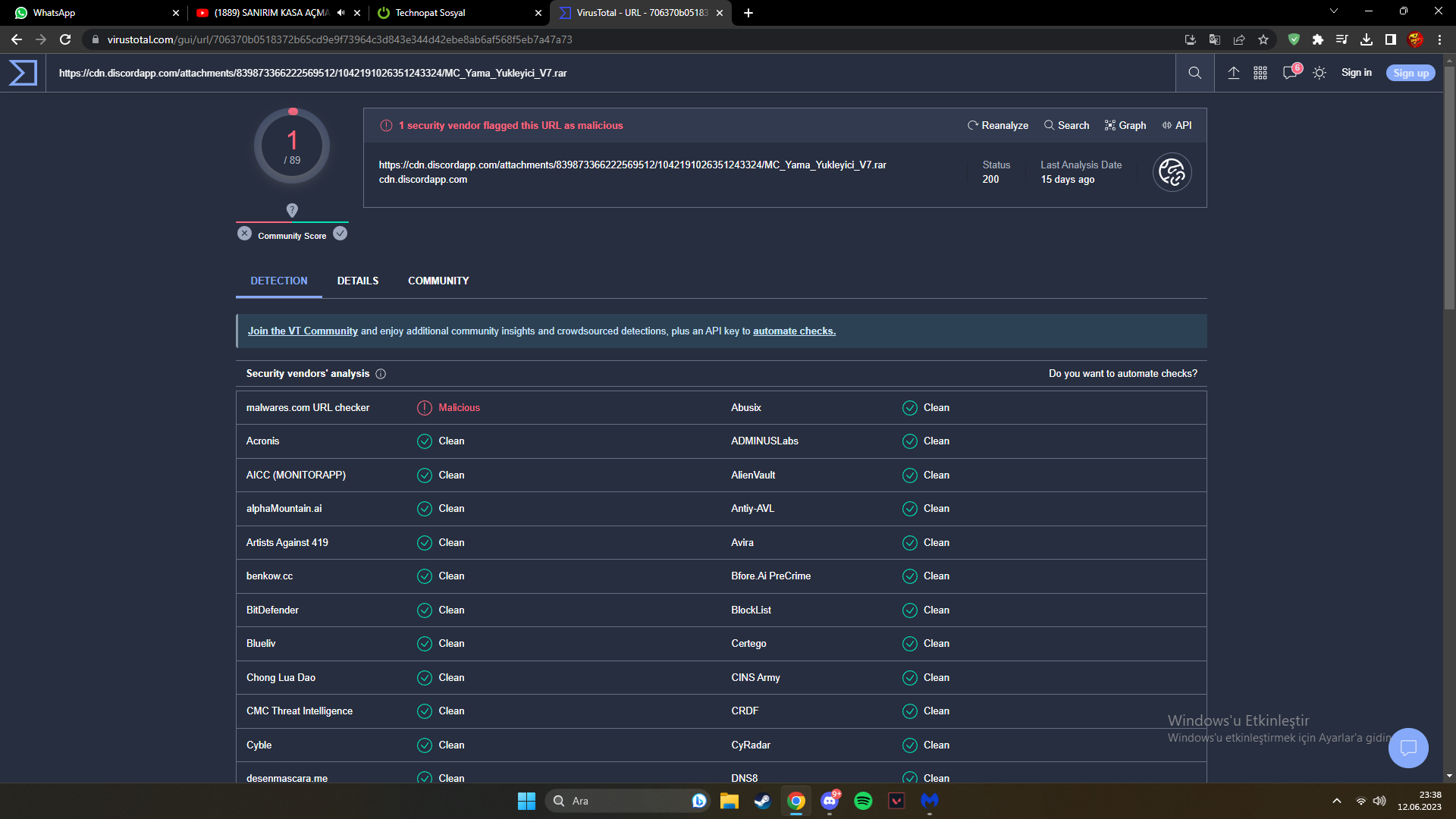This screenshot has height=819, width=1456.
Task: Click Reanalyze button
Action: pos(998,125)
